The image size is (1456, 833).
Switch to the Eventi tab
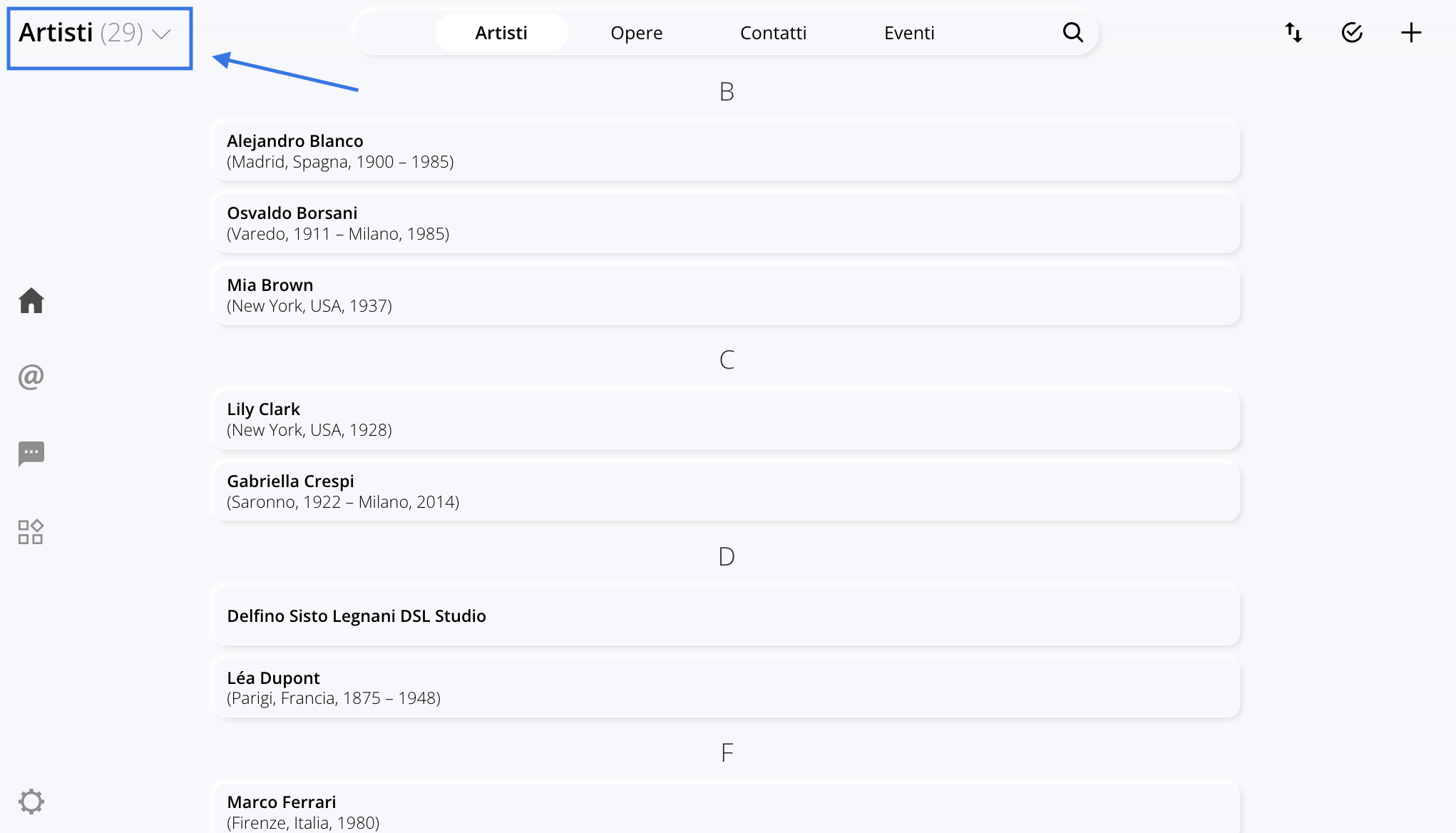(909, 33)
